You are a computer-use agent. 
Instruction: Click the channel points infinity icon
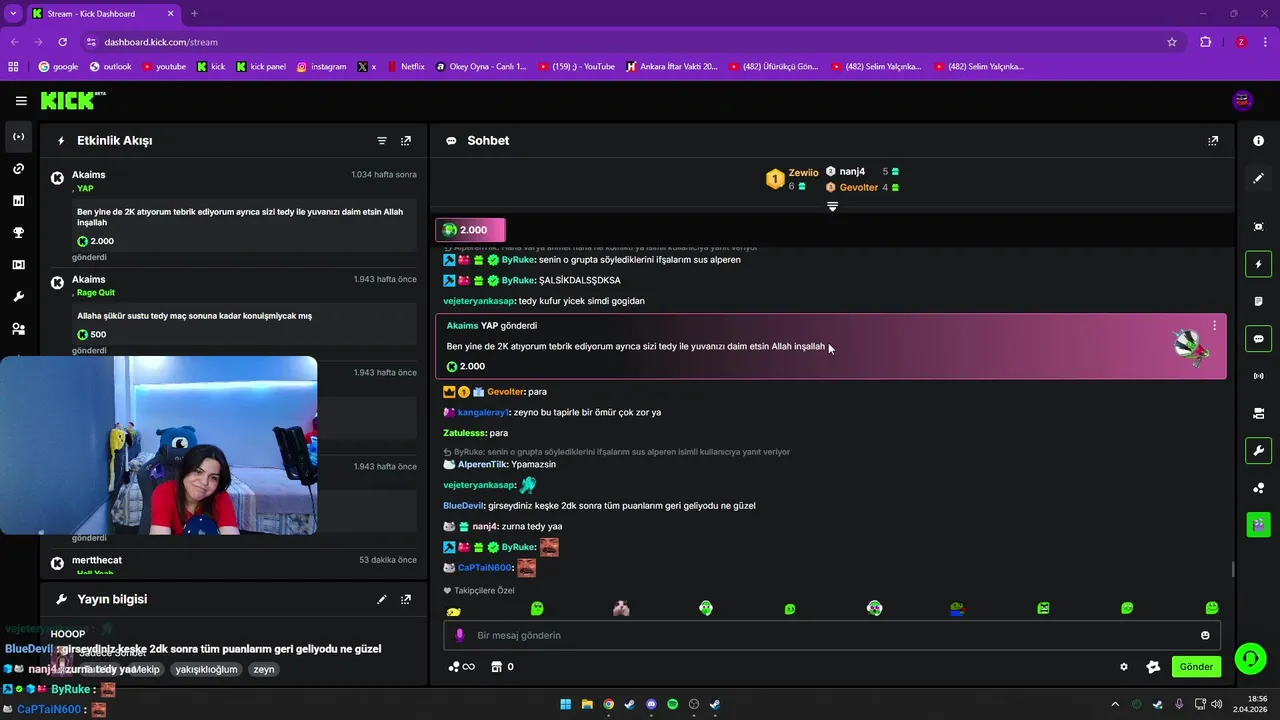[x=461, y=667]
